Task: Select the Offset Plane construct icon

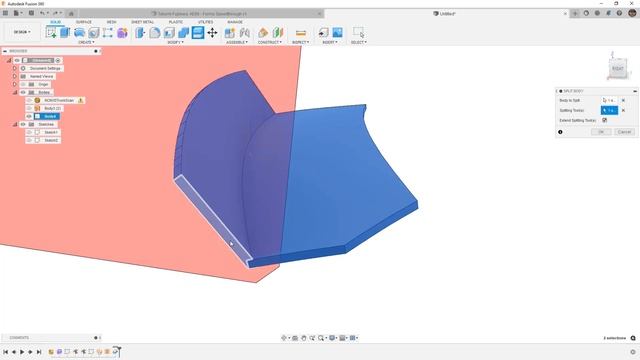Action: coord(263,32)
